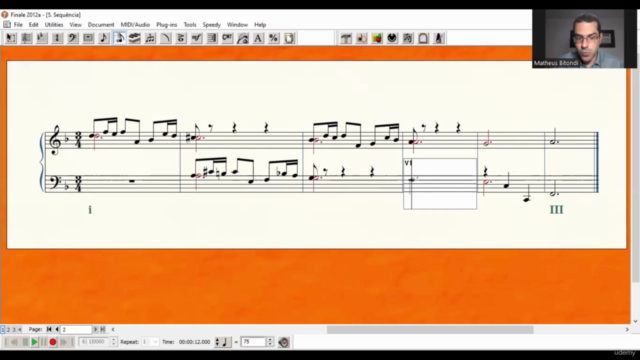
Task: Start playback with green play button
Action: coord(35,342)
